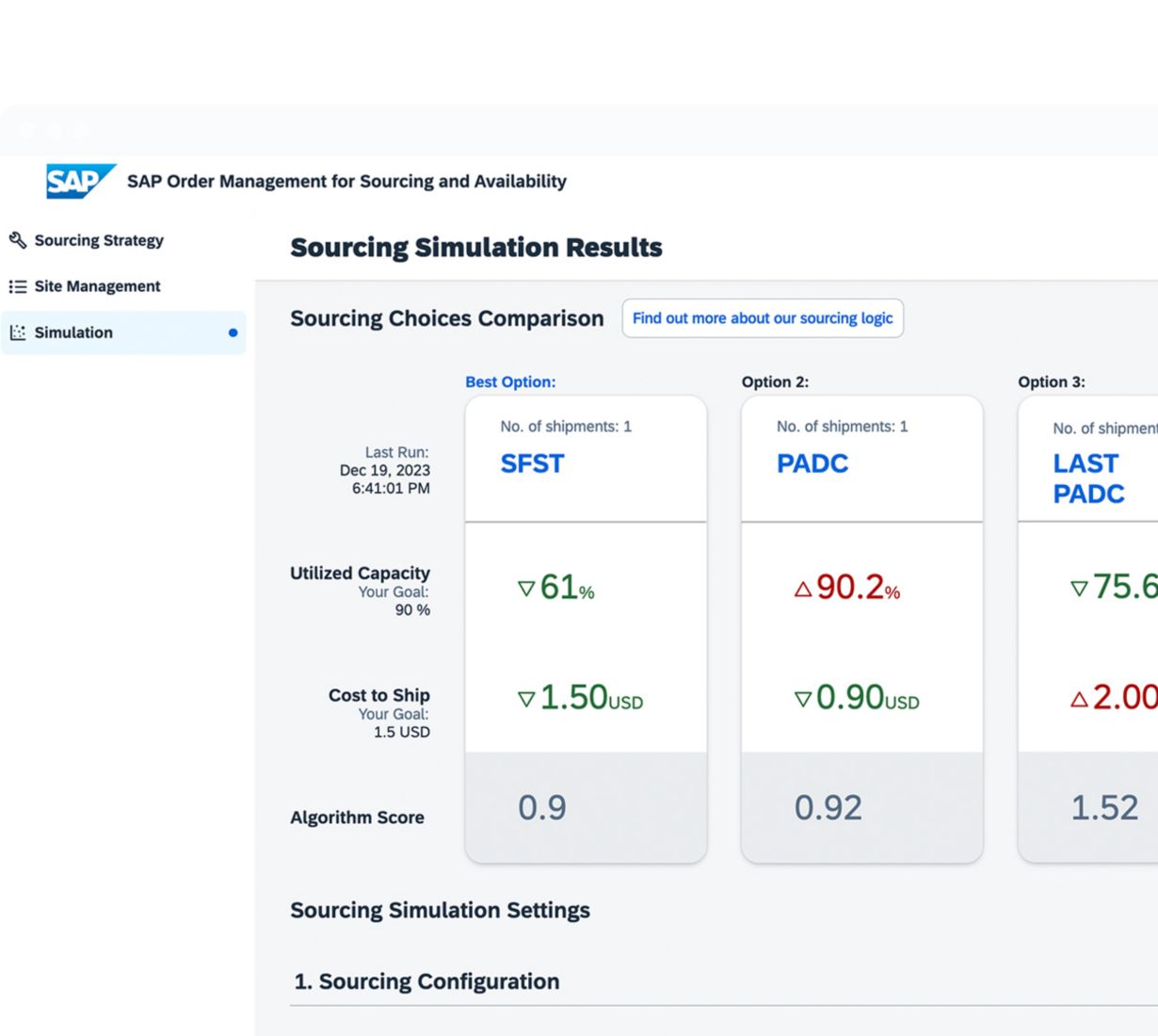The height and width of the screenshot is (1036, 1158).
Task: Select Simulation in the sidebar
Action: (x=73, y=332)
